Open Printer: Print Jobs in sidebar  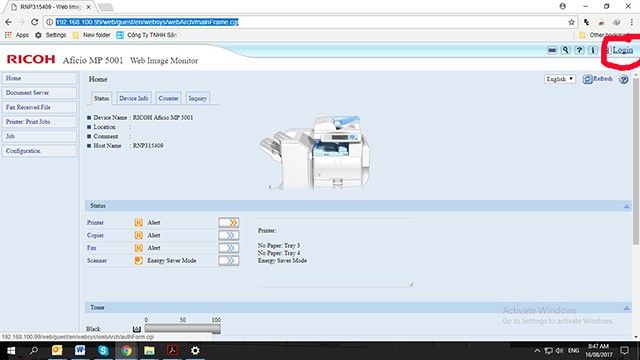pyautogui.click(x=39, y=122)
